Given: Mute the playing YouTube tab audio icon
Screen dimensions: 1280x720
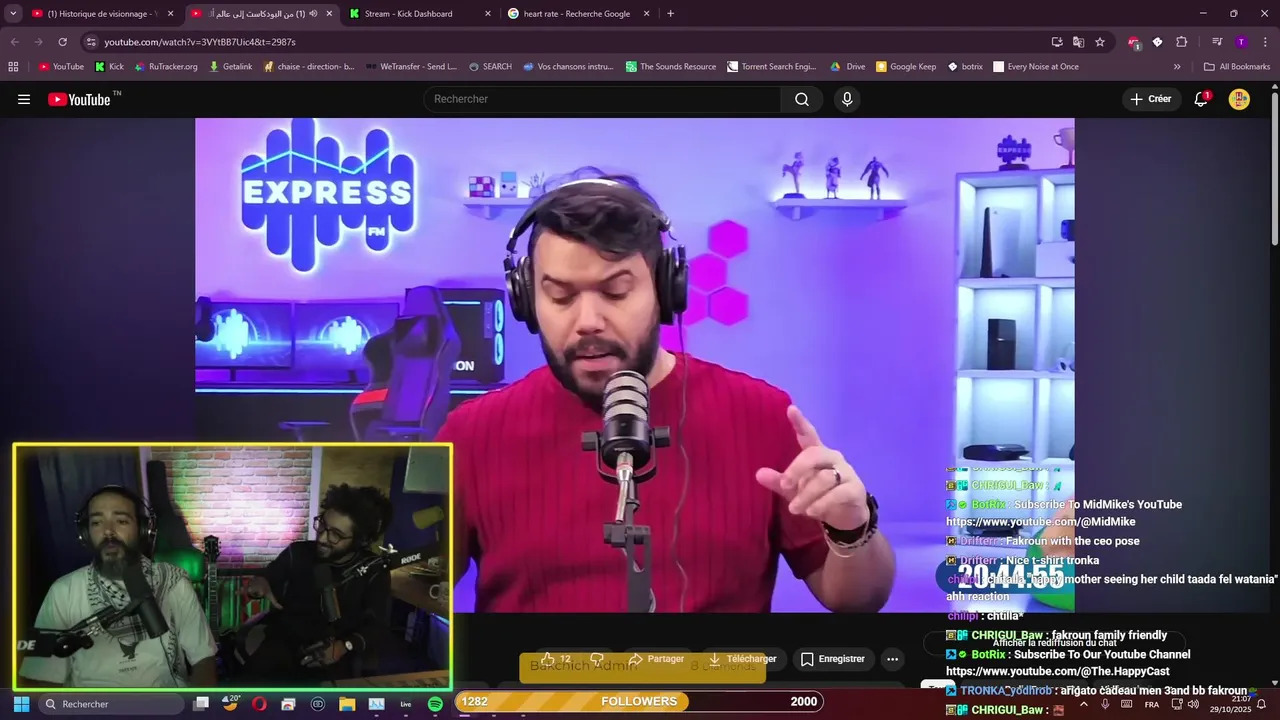Looking at the screenshot, I should pyautogui.click(x=314, y=14).
